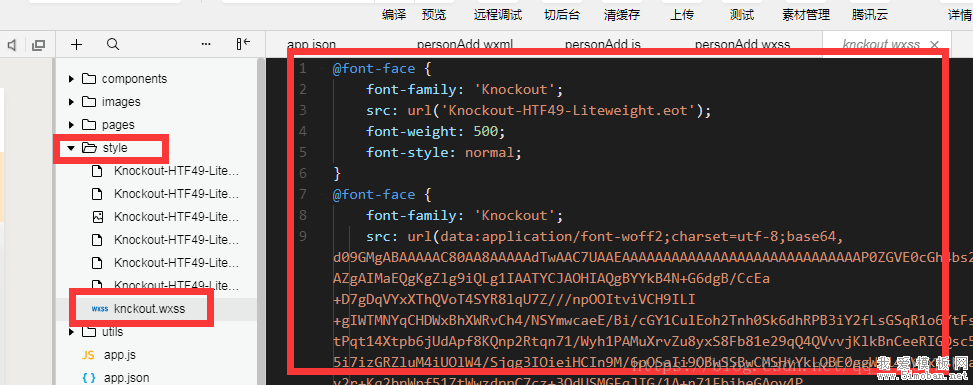Open 素材管理 asset management
The height and width of the screenshot is (385, 973).
coord(806,15)
